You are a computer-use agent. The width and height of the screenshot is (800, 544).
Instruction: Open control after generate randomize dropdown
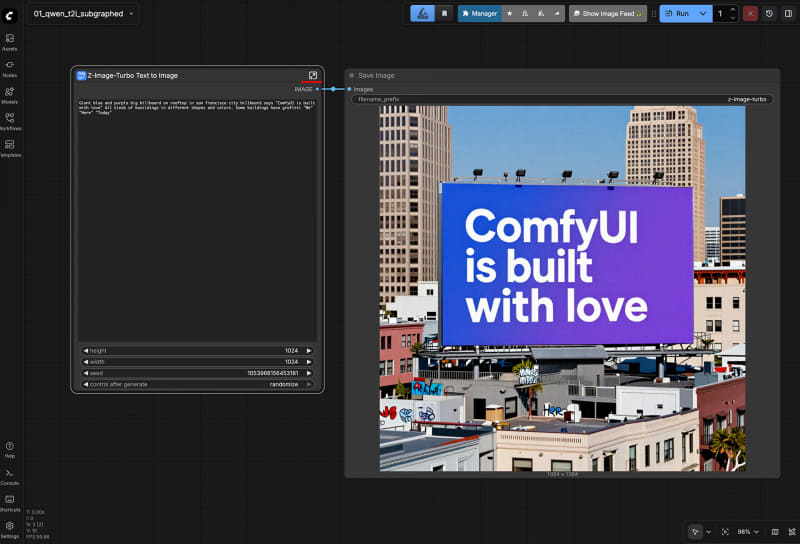coord(197,384)
